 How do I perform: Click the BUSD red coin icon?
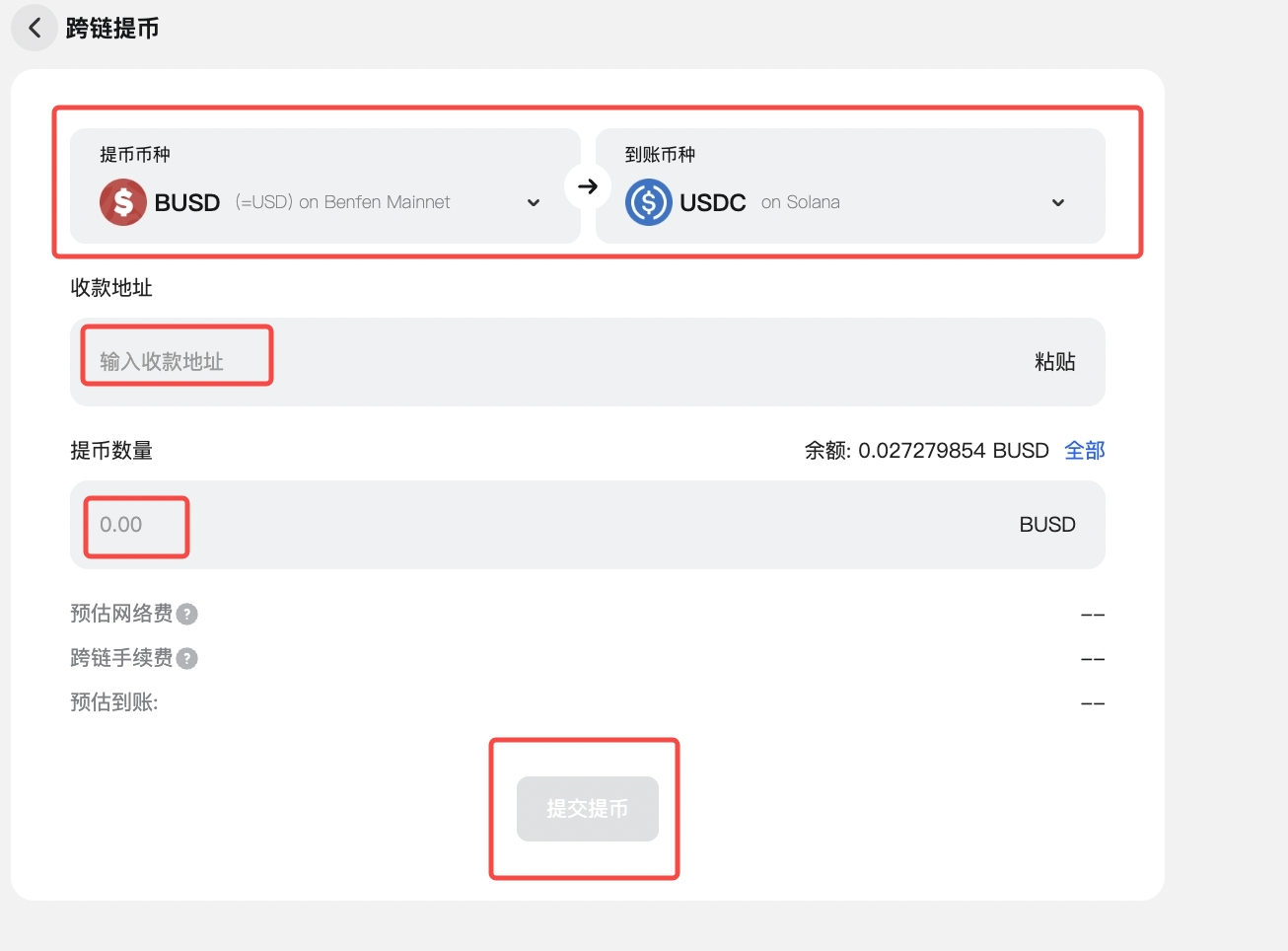(x=123, y=202)
